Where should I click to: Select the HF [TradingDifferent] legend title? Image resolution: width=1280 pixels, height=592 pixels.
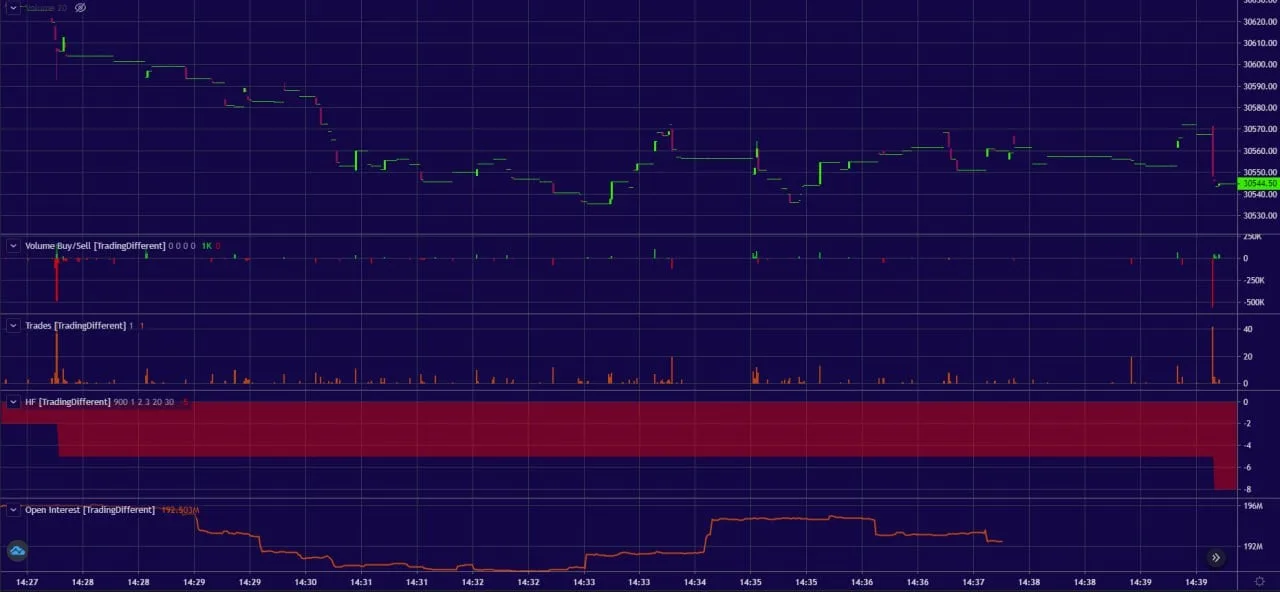coord(67,402)
